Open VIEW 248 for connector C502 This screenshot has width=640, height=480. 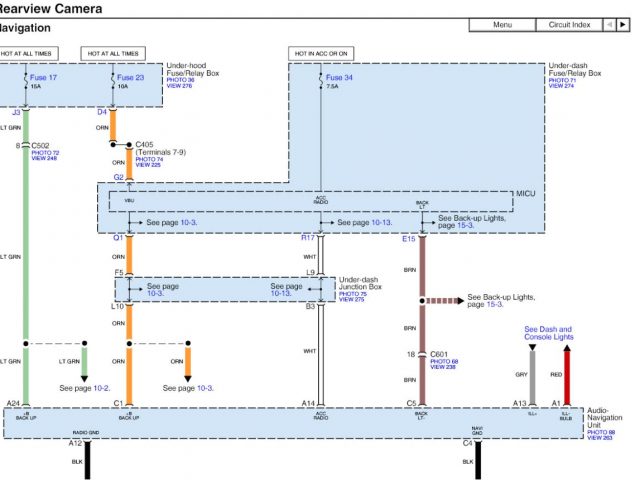tap(44, 158)
